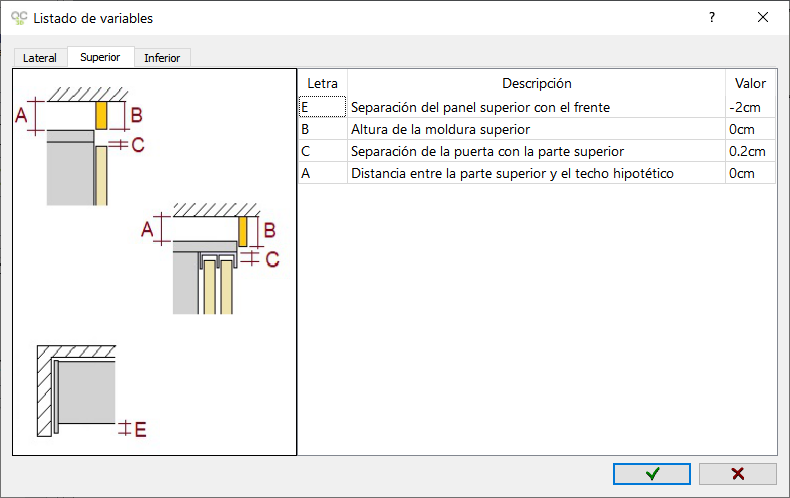Edit the 0cm value for row B
The height and width of the screenshot is (498, 790).
(750, 129)
